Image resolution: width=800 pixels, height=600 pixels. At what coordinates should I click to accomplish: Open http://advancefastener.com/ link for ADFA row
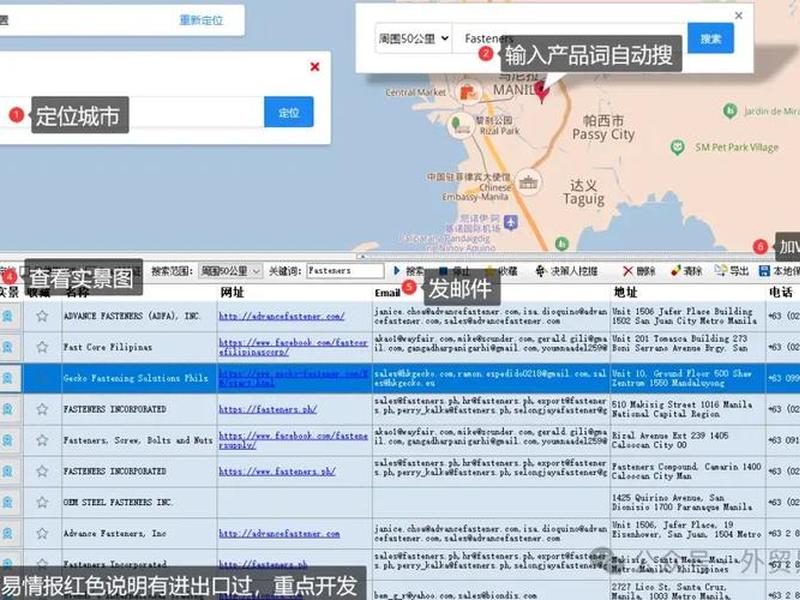282,316
